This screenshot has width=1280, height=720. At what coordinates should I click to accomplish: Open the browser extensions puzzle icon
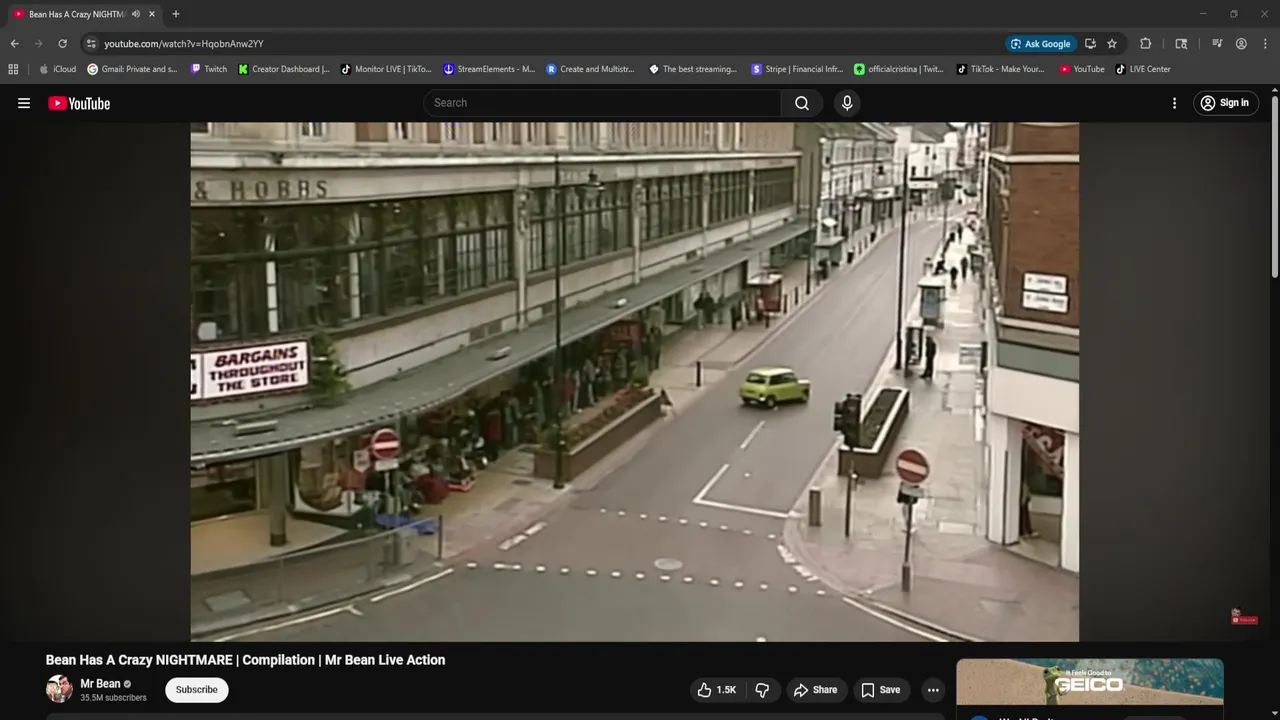pos(1146,44)
